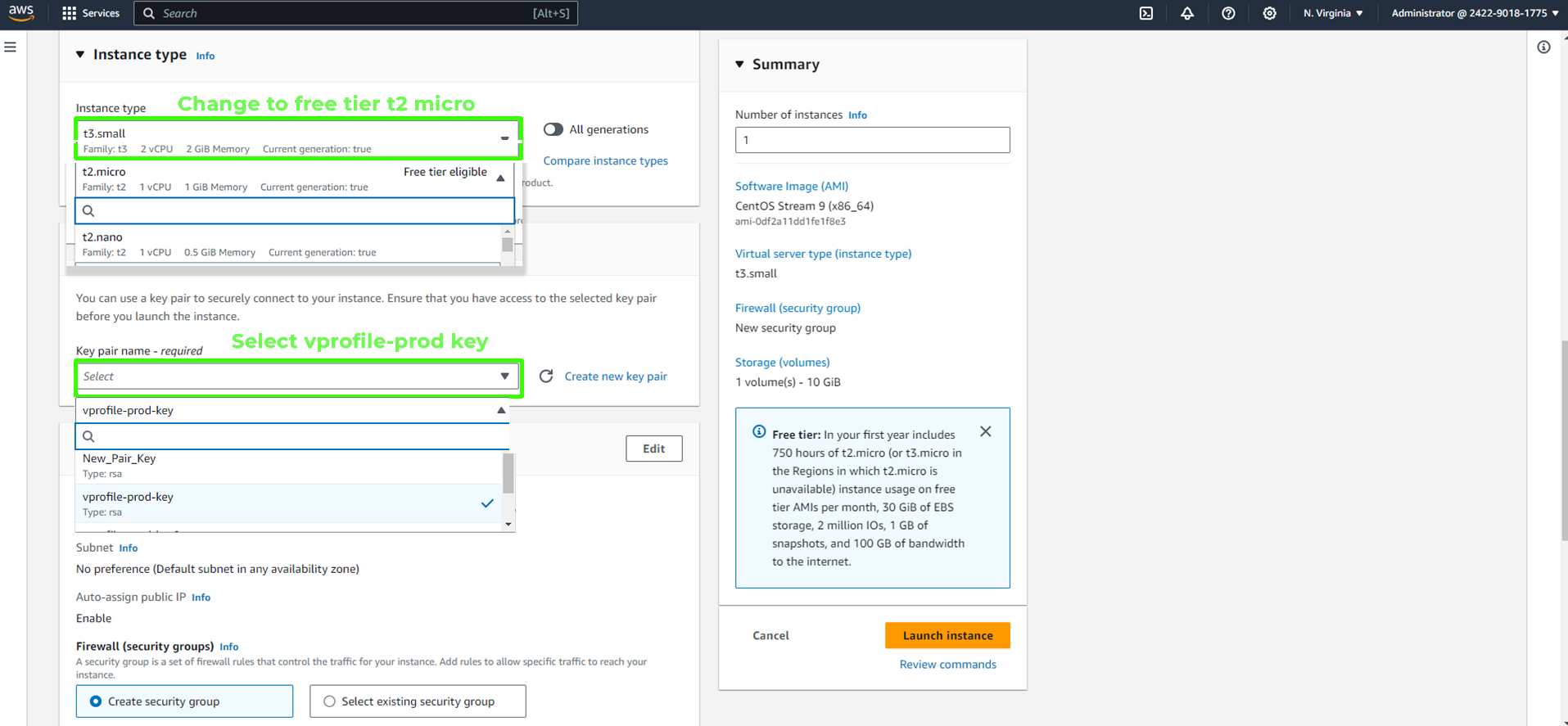This screenshot has width=1568, height=726.
Task: Pick New_Pair_Key from key list
Action: (288, 465)
